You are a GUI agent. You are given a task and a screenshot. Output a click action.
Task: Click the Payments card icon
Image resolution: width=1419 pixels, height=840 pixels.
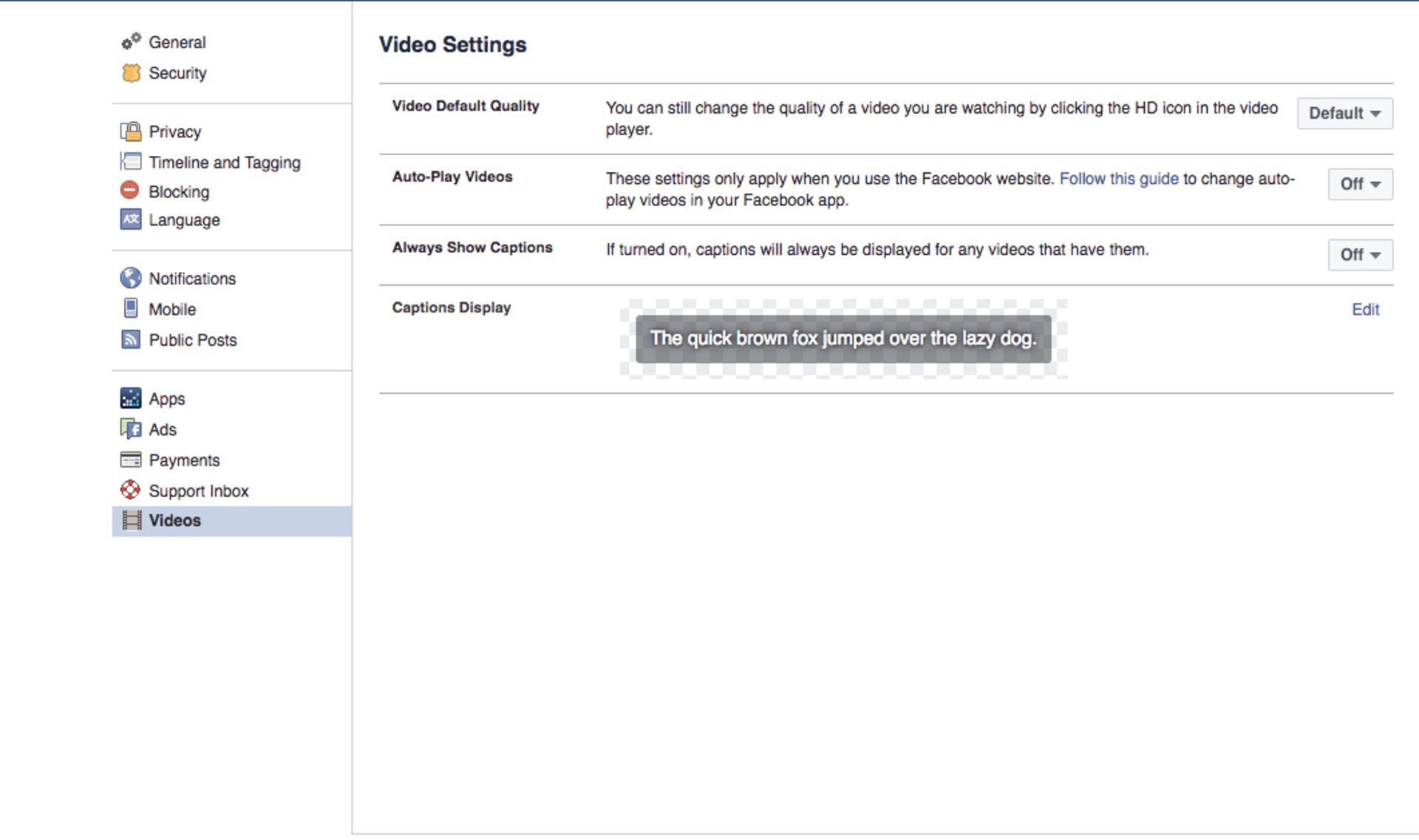pos(131,460)
